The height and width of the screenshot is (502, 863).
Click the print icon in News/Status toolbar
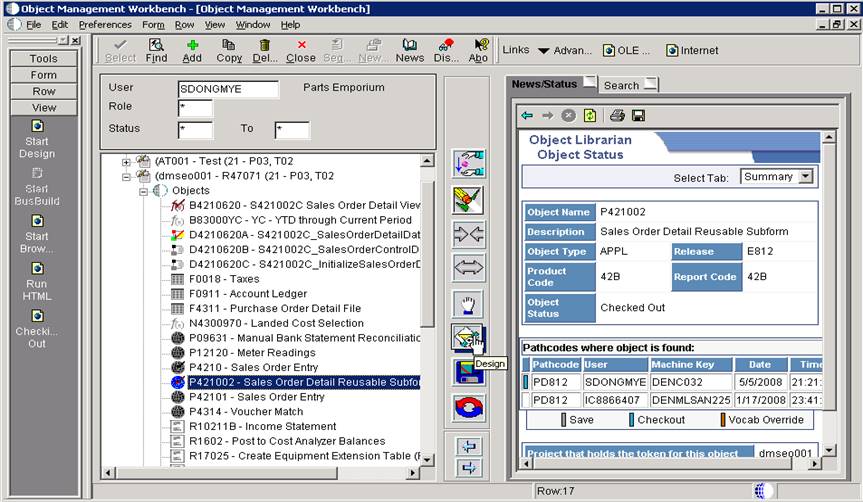[617, 115]
